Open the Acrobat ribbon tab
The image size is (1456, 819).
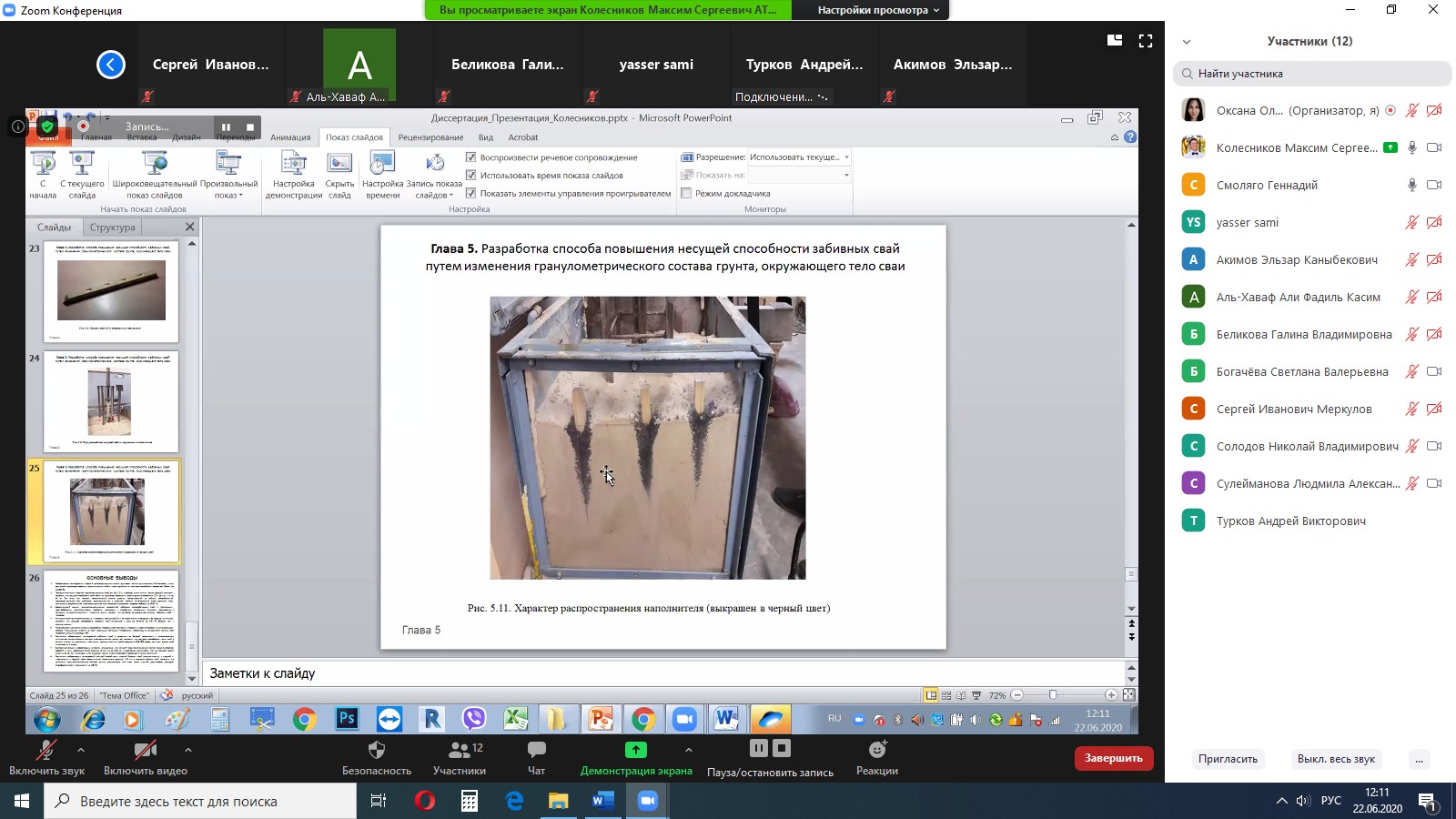523,137
